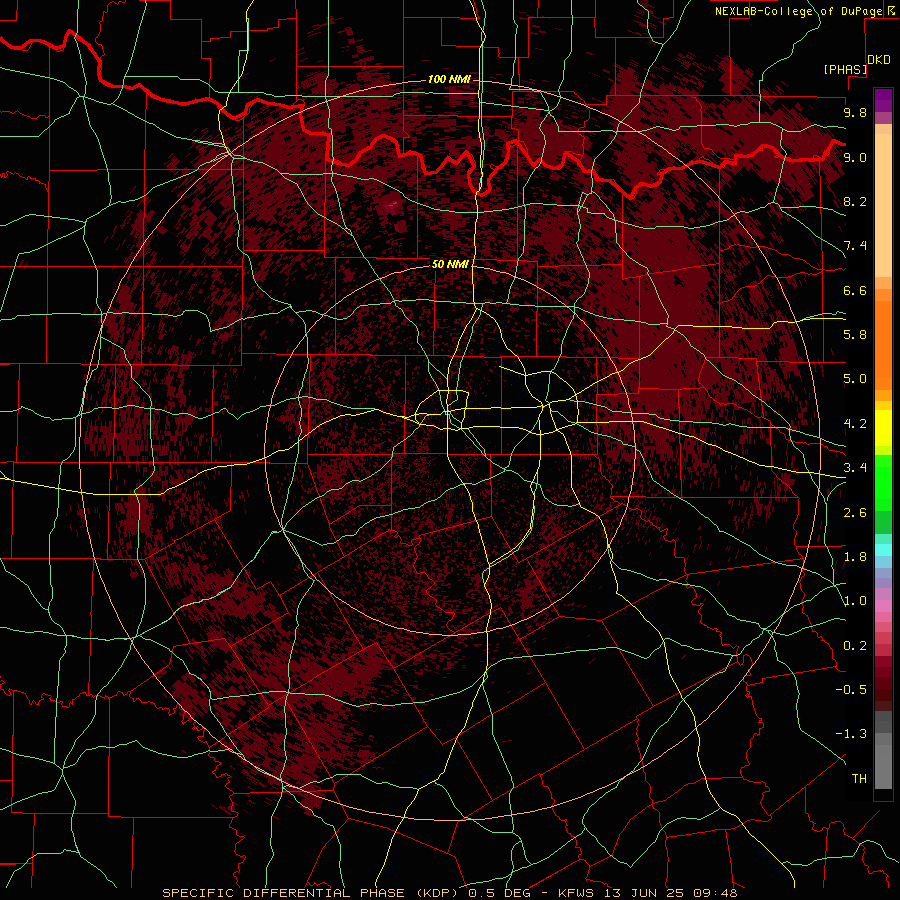The width and height of the screenshot is (900, 900).
Task: Click the -0.5 scale value
Action: tap(851, 689)
